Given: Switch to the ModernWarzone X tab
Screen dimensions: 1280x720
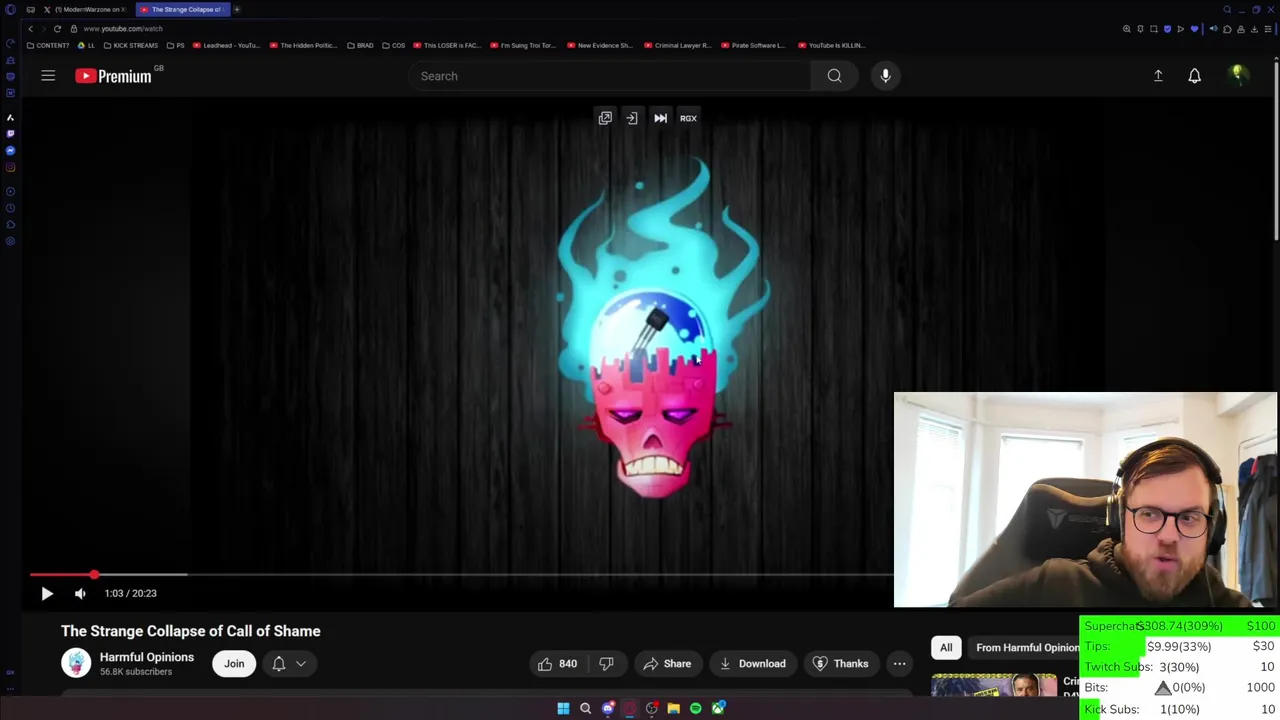Looking at the screenshot, I should [x=85, y=9].
